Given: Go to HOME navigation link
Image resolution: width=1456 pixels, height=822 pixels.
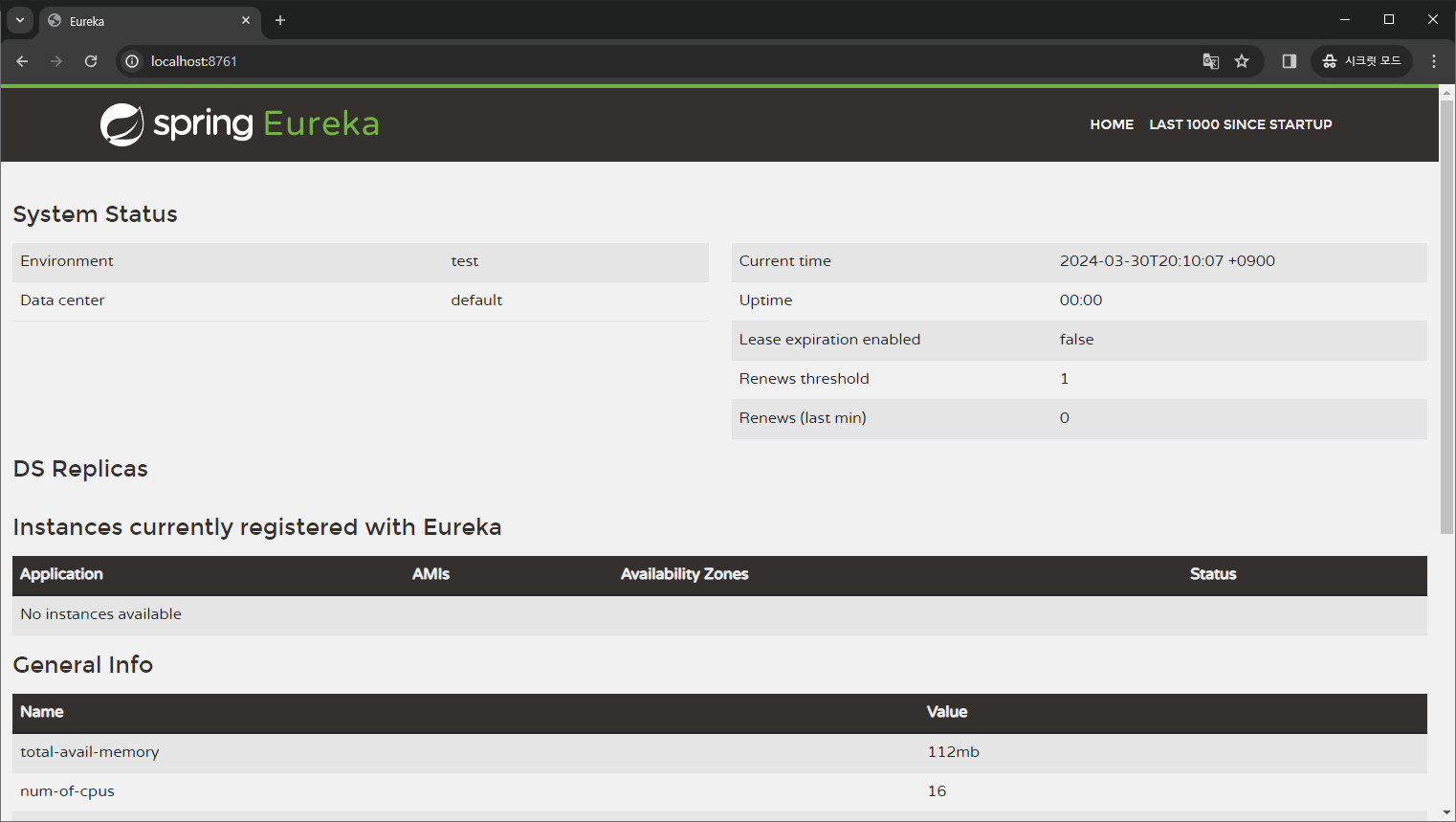Looking at the screenshot, I should tap(1112, 124).
